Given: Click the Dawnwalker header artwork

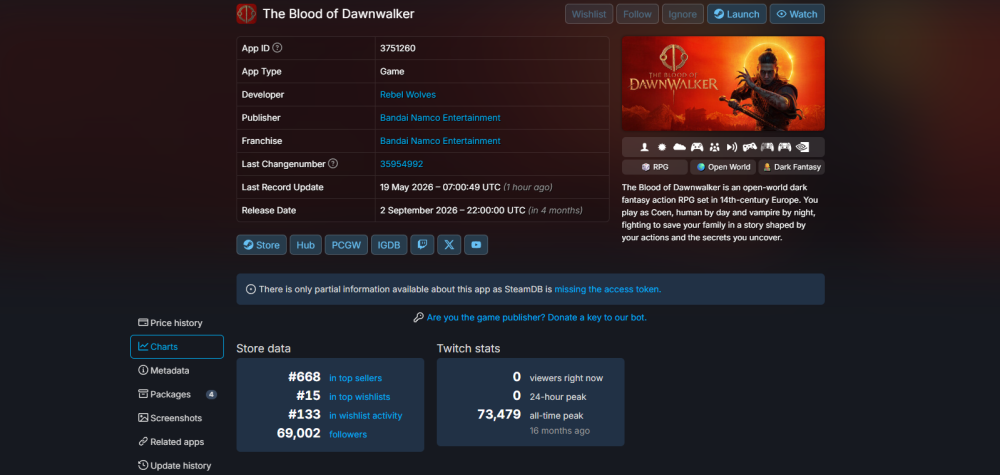Looking at the screenshot, I should [723, 84].
